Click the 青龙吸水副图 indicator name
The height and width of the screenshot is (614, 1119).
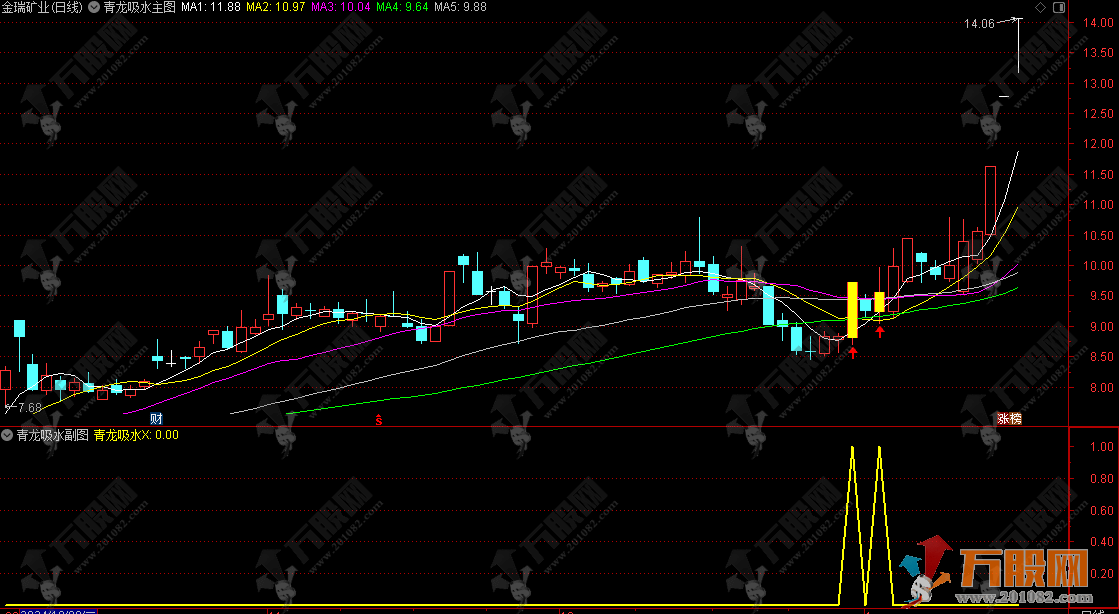click(x=53, y=435)
